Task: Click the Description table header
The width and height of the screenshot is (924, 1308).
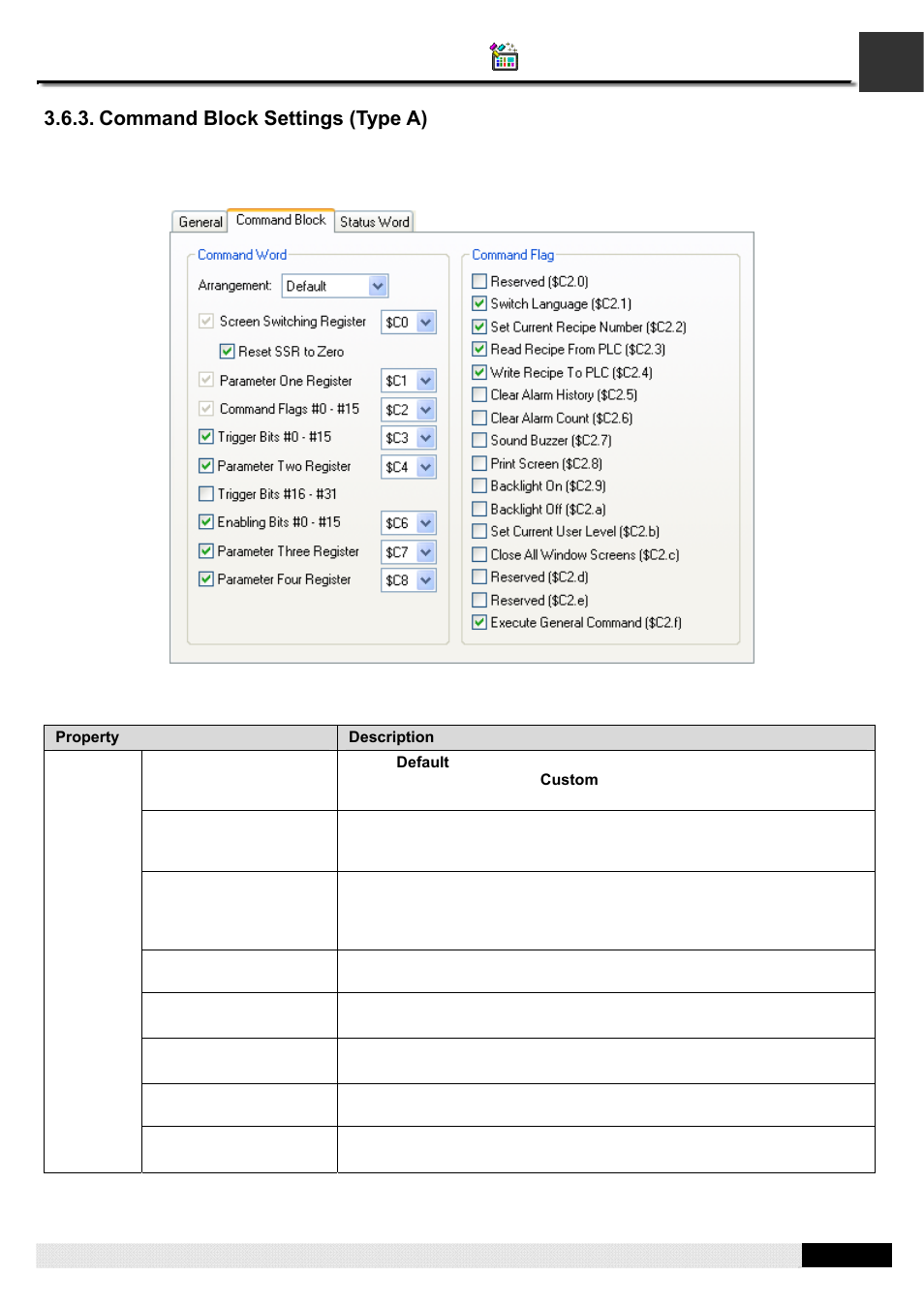Action: pyautogui.click(x=391, y=737)
